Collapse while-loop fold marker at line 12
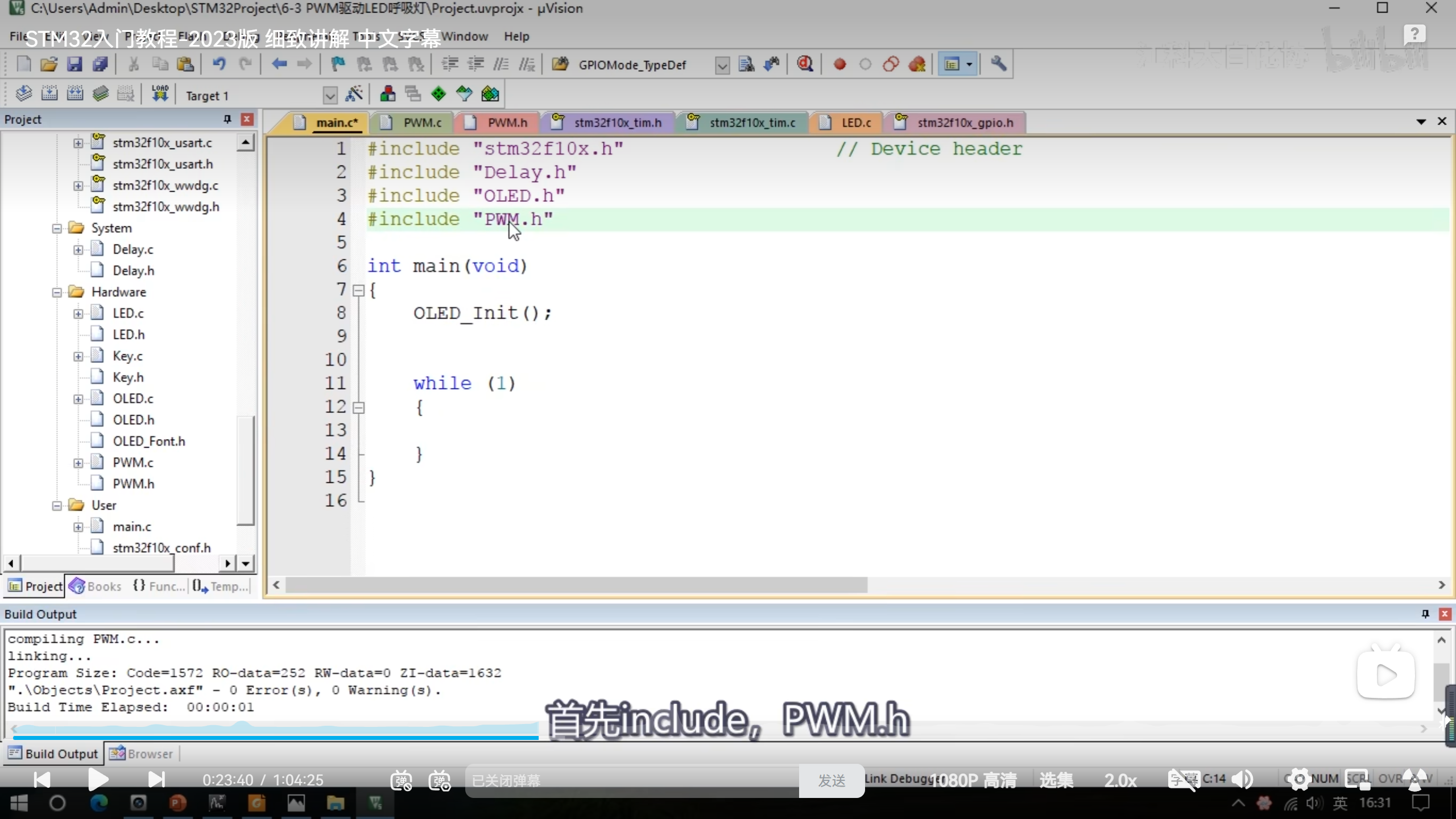Screen dimensions: 1456x819 tap(358, 407)
